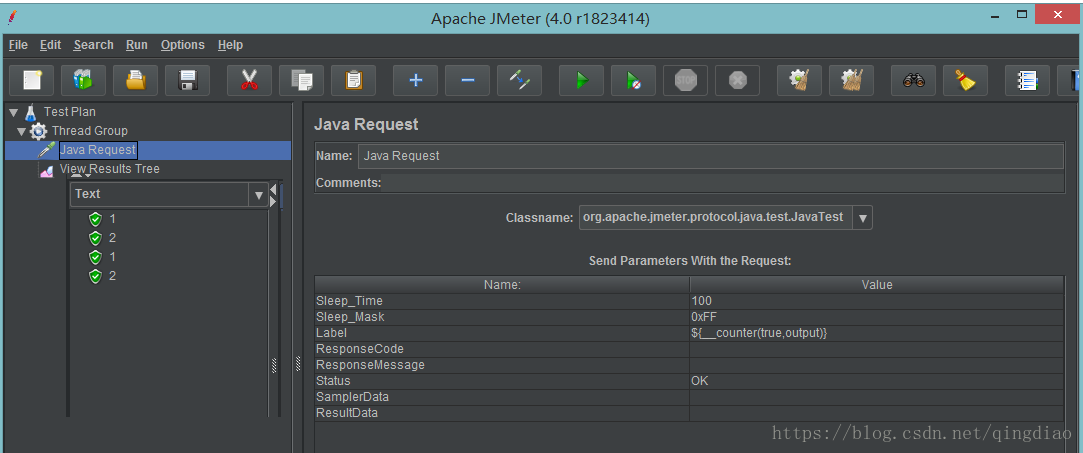Clear results with the gear-and-broom icon

click(799, 81)
